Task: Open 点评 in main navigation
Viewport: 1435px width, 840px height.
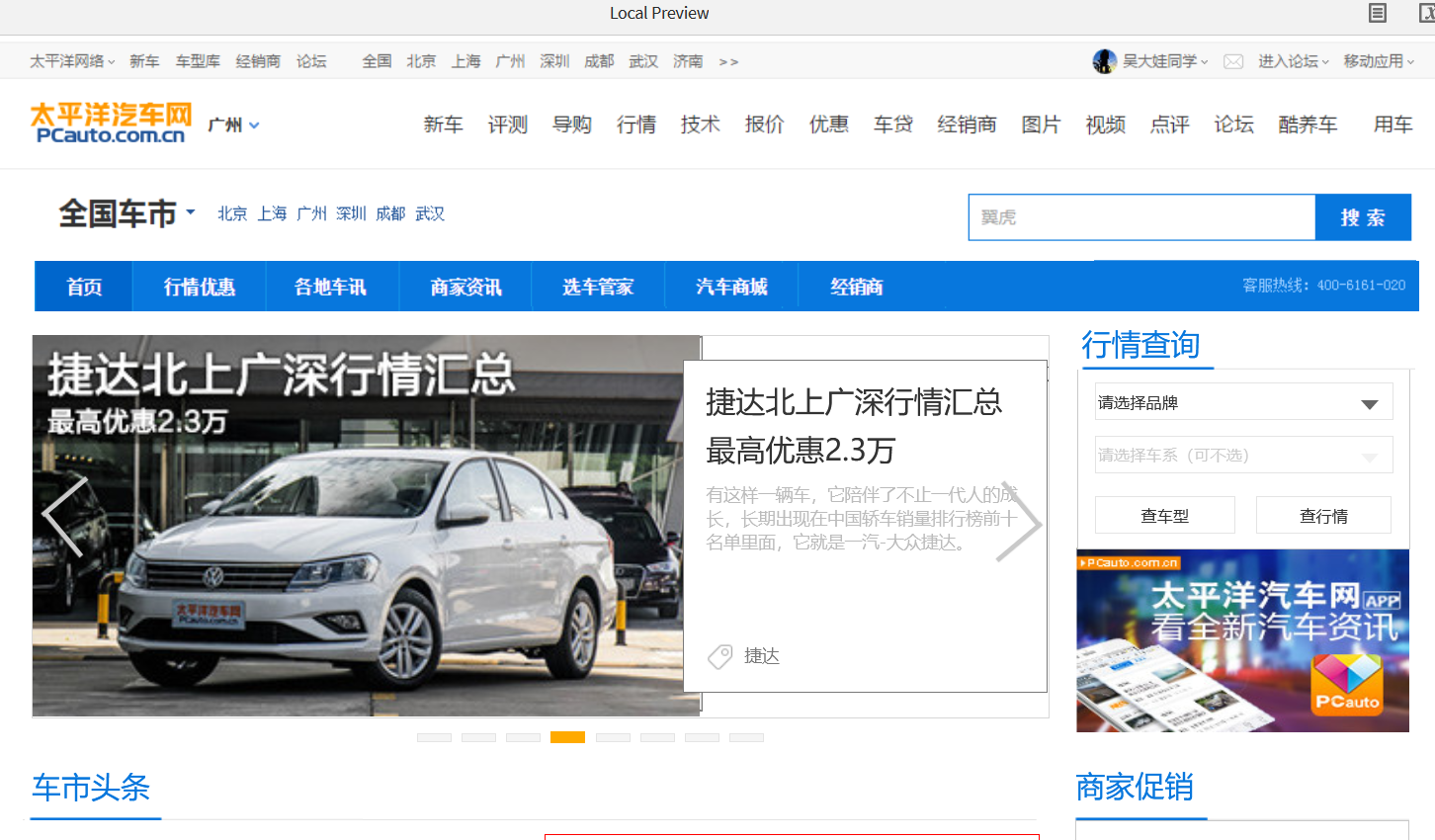Action: [1169, 125]
